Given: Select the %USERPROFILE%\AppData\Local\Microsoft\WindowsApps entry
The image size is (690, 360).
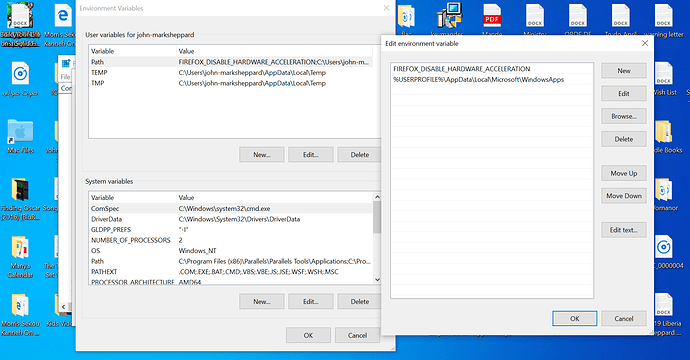Looking at the screenshot, I should coord(492,80).
